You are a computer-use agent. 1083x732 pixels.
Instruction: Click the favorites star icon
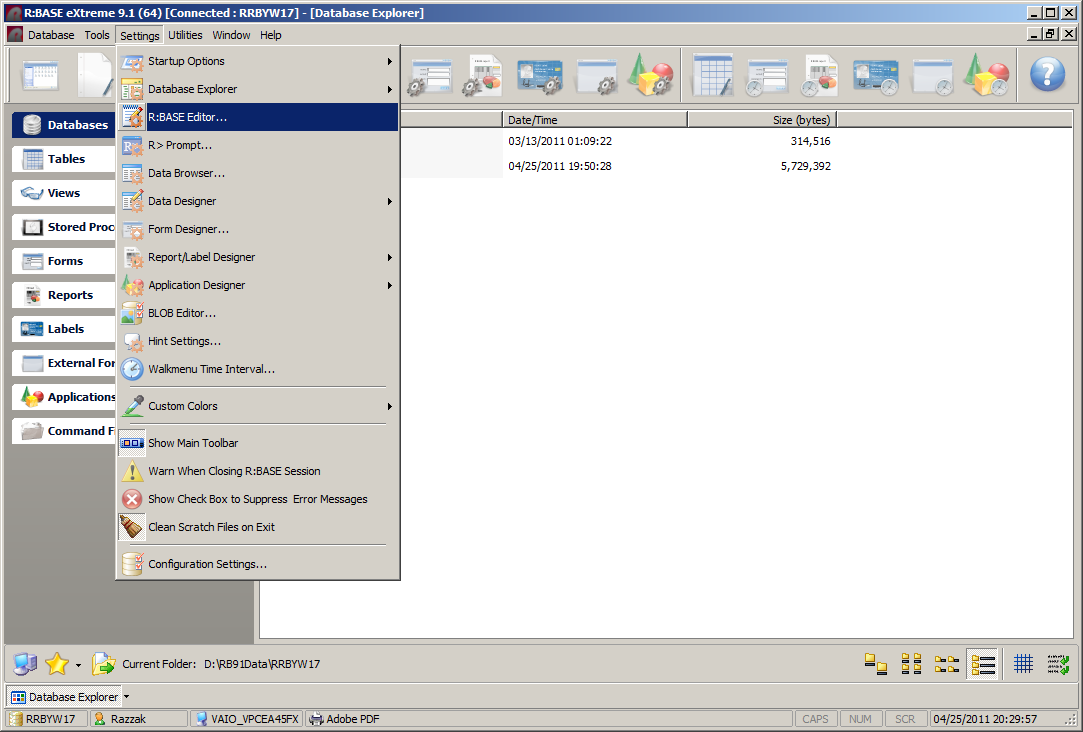(57, 663)
